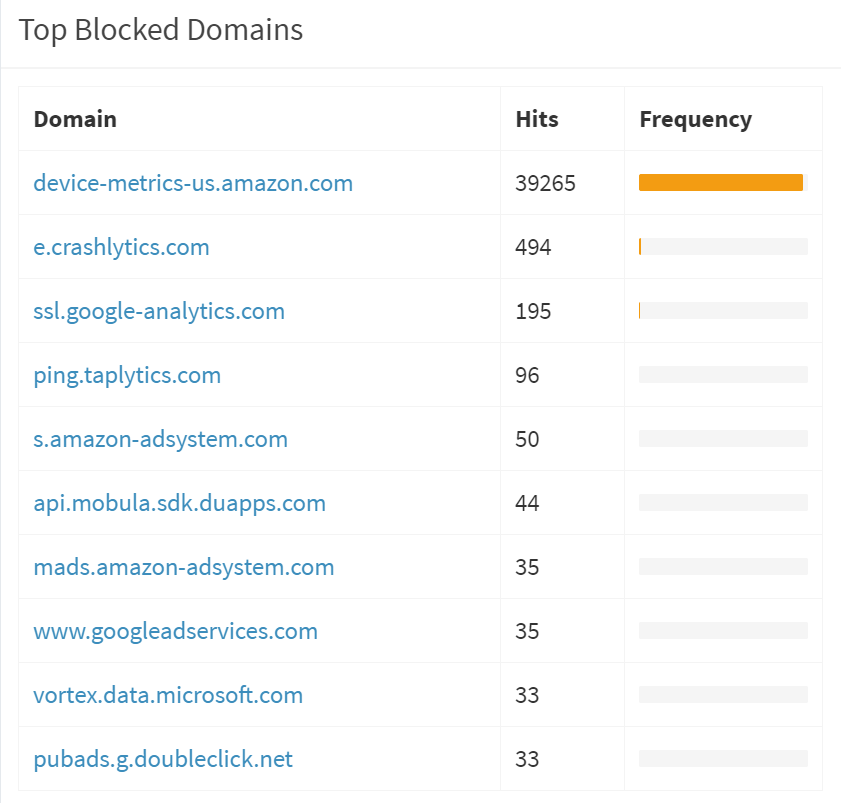The width and height of the screenshot is (841, 803).
Task: Click the www.googleadservices.com link
Action: [175, 631]
